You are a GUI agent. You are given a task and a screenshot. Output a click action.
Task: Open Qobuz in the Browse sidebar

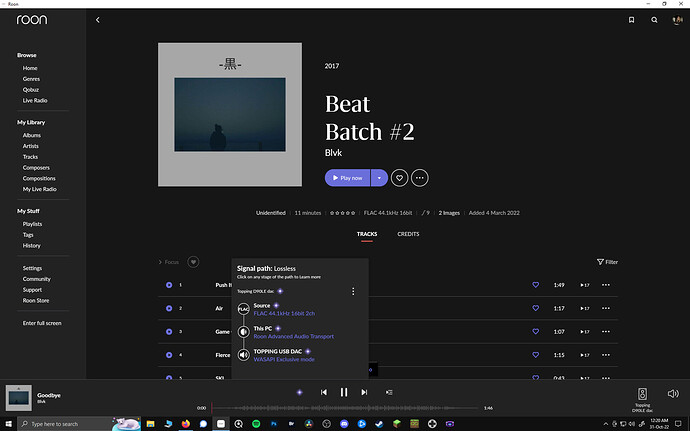point(33,90)
